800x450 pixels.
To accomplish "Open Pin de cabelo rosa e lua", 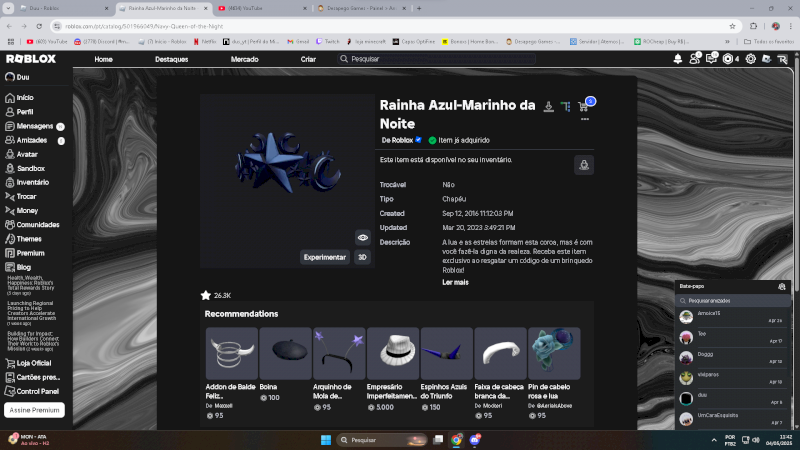I will 554,354.
